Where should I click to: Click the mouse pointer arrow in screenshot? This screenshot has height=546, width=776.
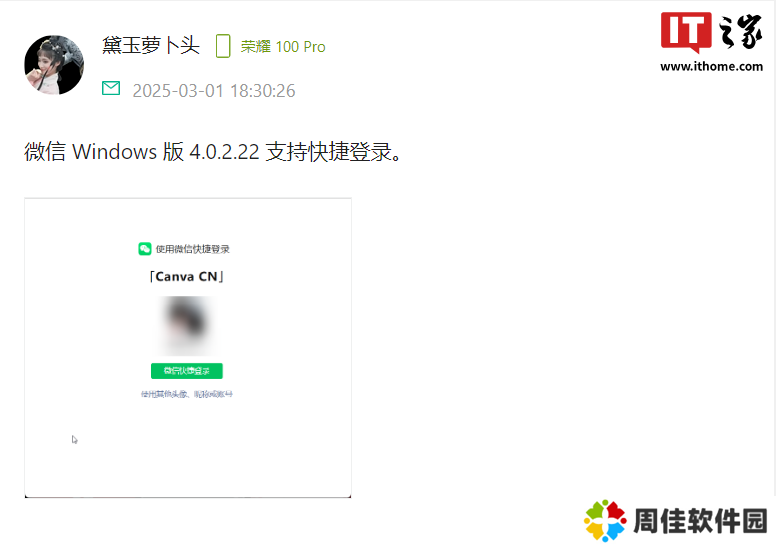pyautogui.click(x=74, y=440)
